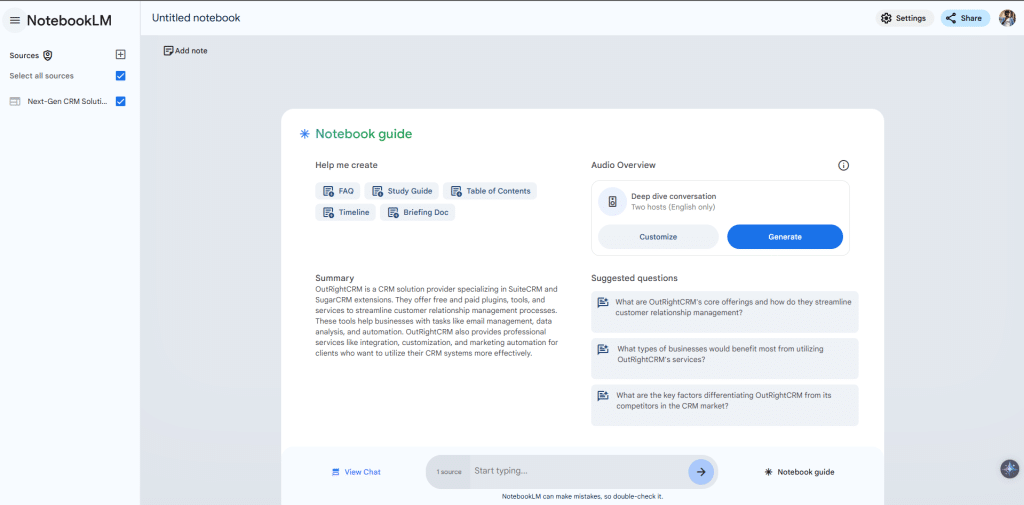The width and height of the screenshot is (1024, 505).
Task: Open the Next-Gen CRM Solution source
Action: [58, 101]
